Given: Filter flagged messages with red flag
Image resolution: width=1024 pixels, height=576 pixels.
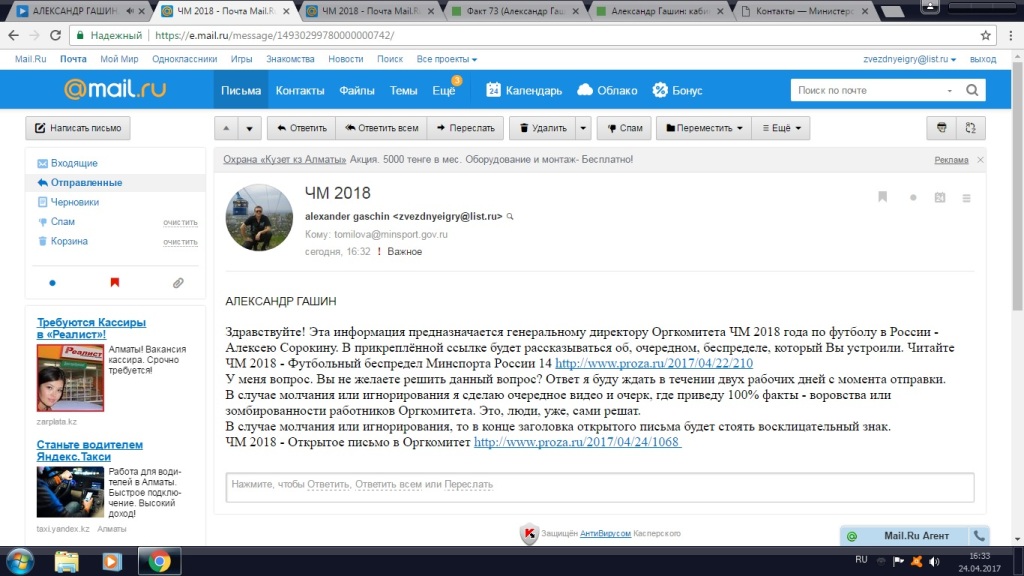Looking at the screenshot, I should 115,282.
